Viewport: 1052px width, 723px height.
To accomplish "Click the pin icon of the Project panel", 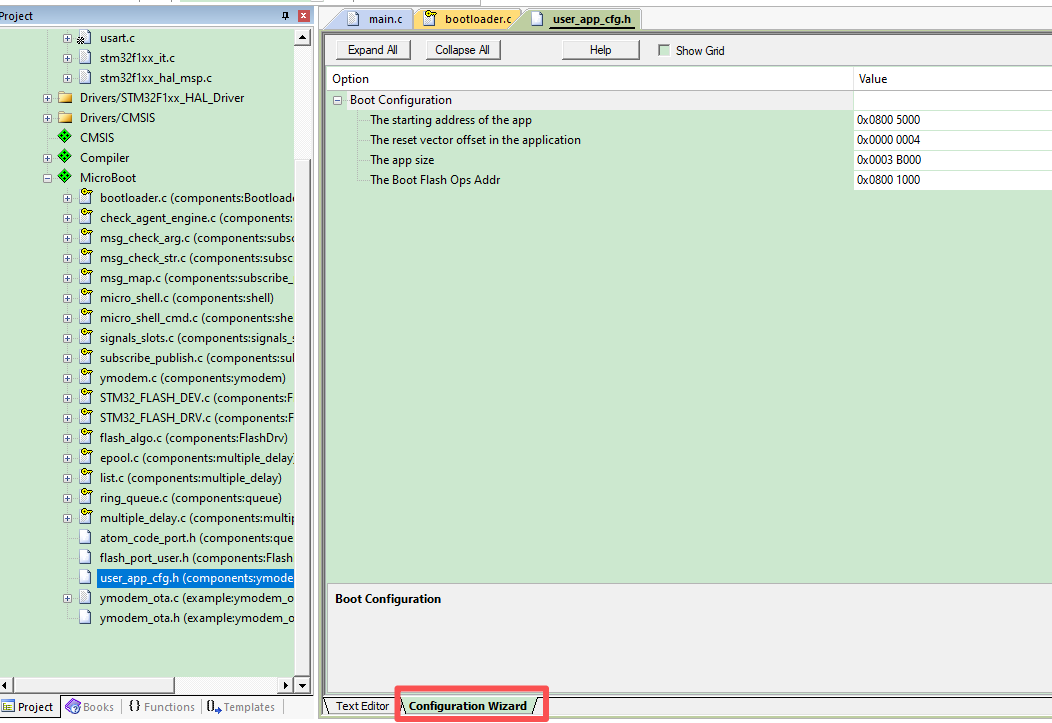I will point(285,15).
